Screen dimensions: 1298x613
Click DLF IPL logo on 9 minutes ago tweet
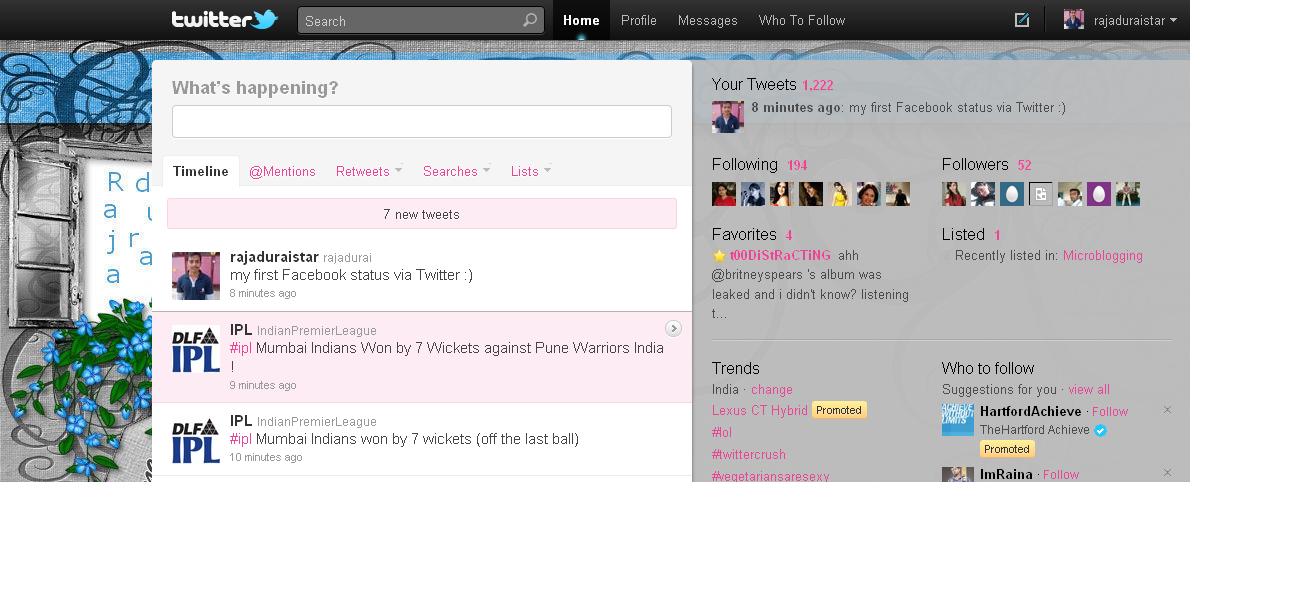click(196, 351)
